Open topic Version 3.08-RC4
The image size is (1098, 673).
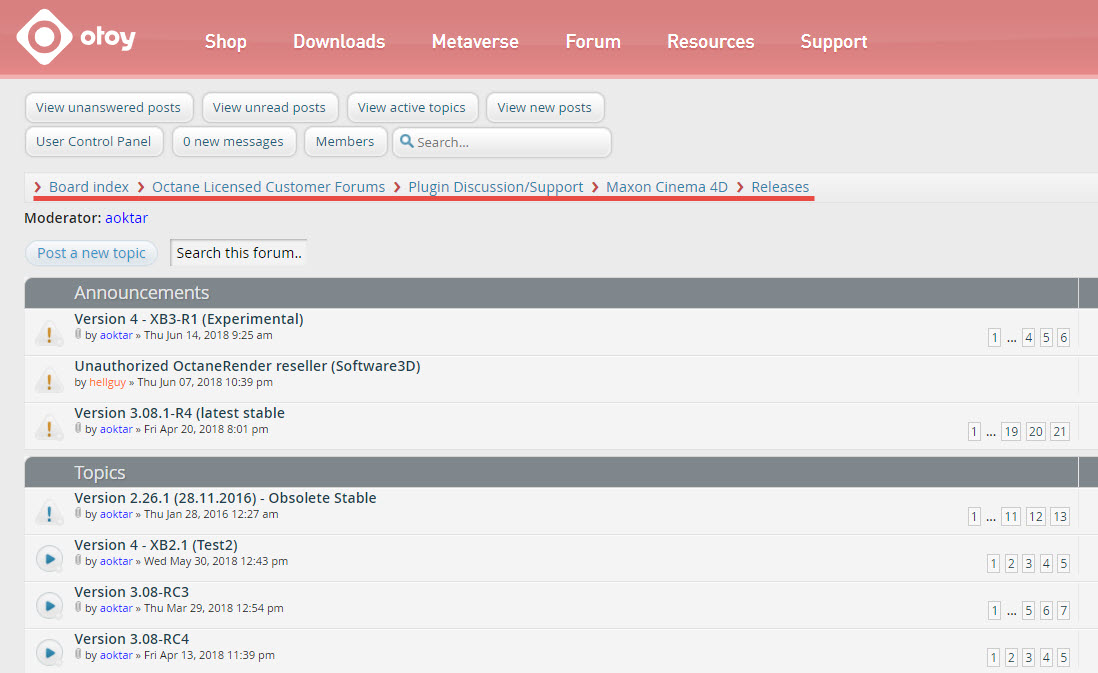coord(132,638)
